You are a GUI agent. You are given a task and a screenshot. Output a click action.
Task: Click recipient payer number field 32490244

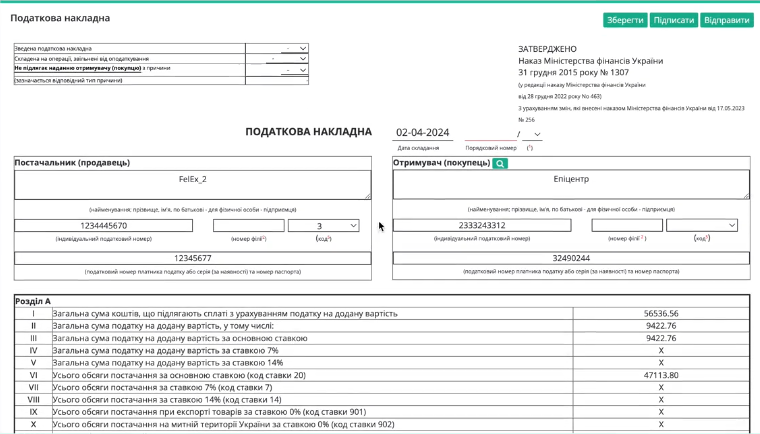point(571,258)
